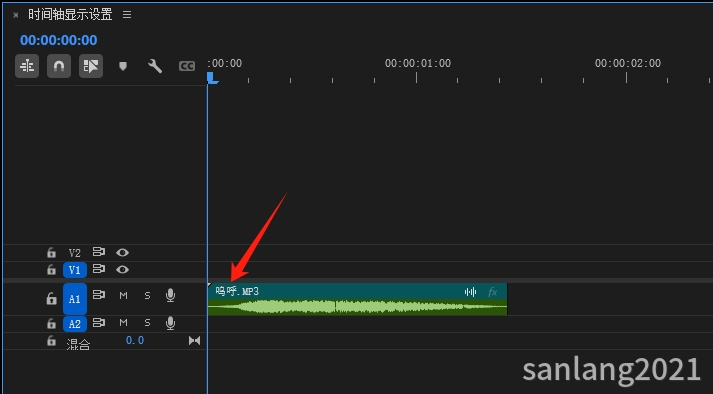Select the 呜呼.MP3 audio clip
Screen dimensions: 713x394
point(357,298)
